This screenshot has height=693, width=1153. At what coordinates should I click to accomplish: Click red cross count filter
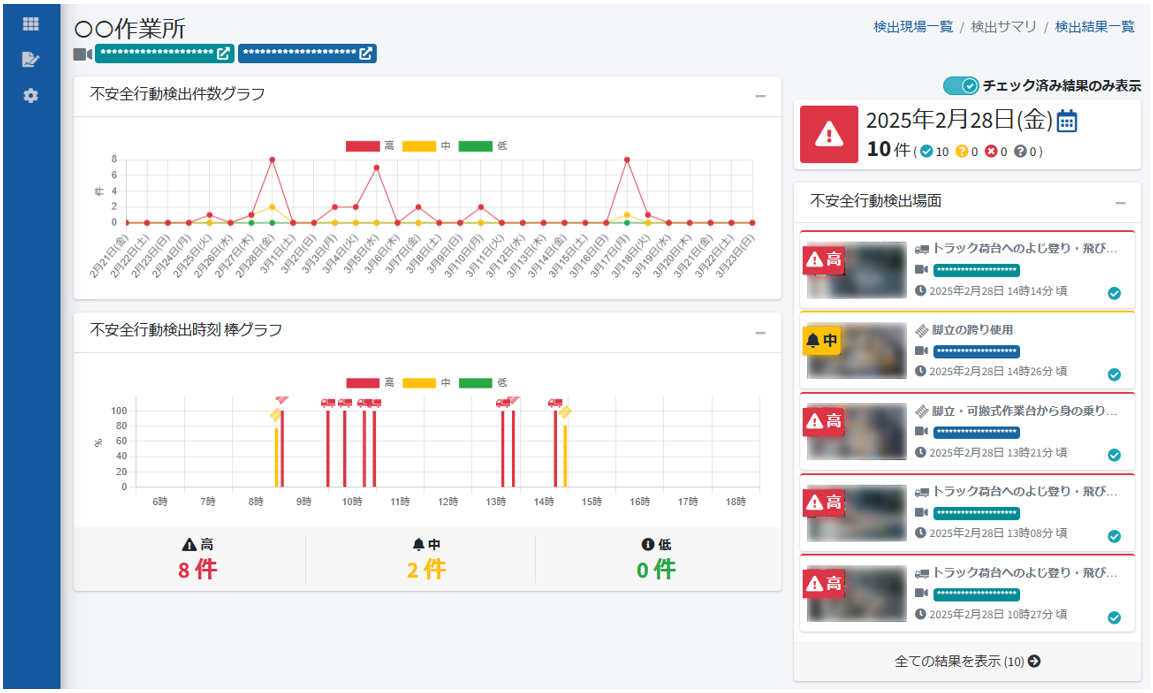click(x=996, y=152)
